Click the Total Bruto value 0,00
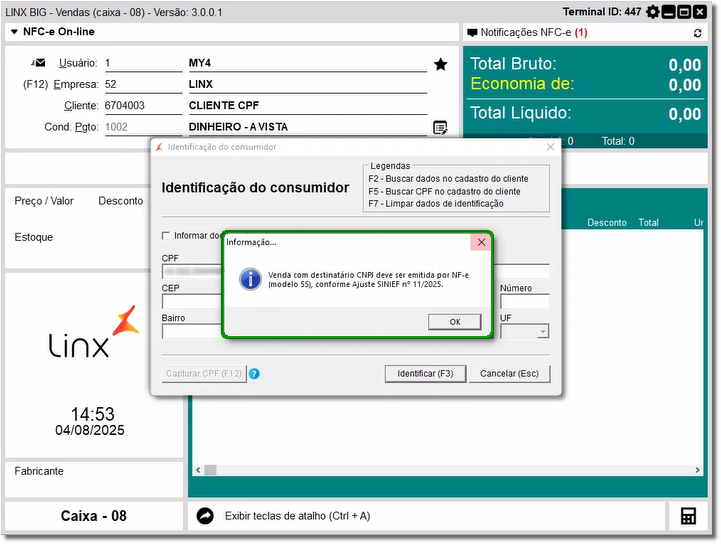The width and height of the screenshot is (721, 544). click(684, 65)
